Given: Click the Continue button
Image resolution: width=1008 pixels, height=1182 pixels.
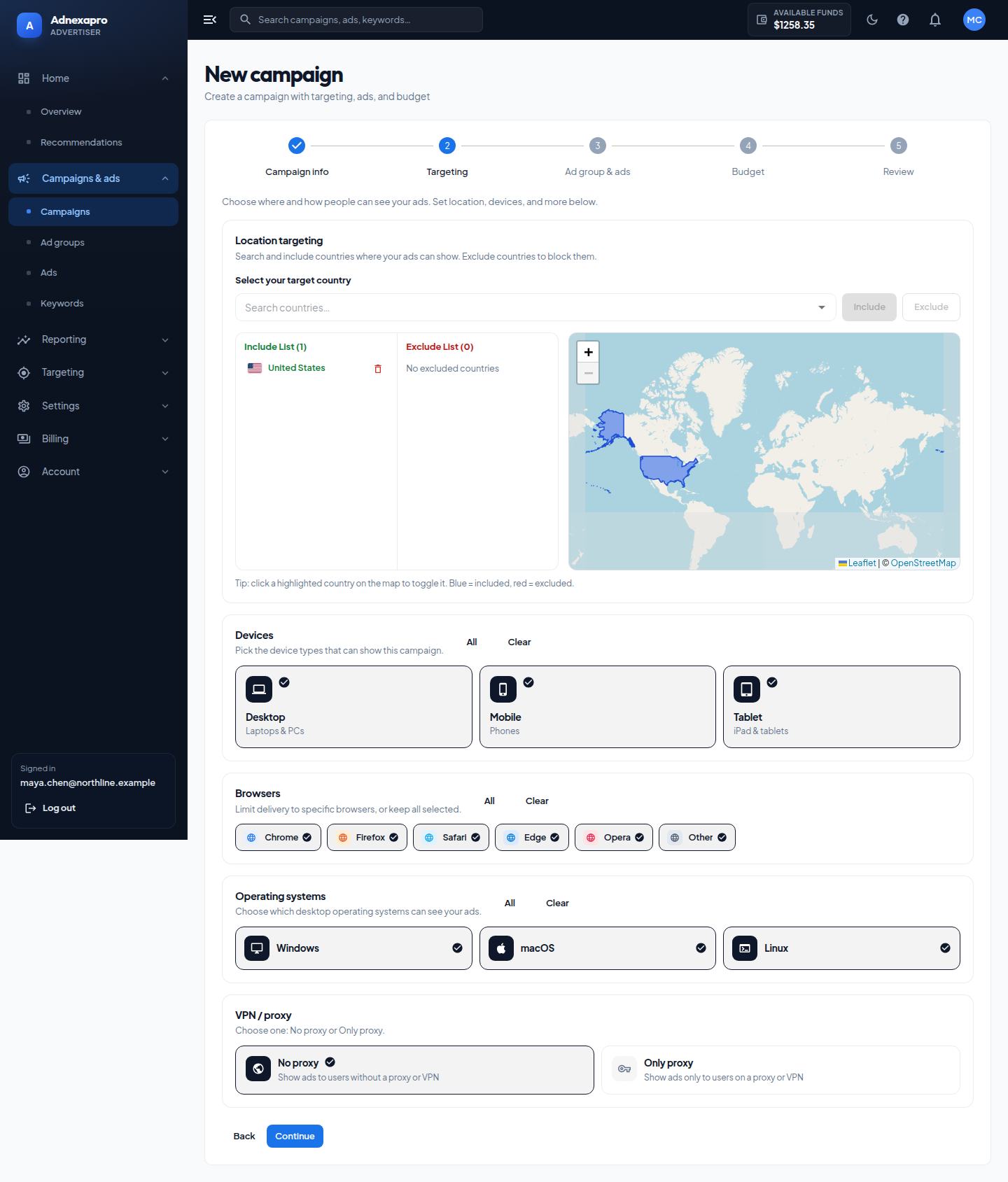Looking at the screenshot, I should click(x=295, y=1136).
